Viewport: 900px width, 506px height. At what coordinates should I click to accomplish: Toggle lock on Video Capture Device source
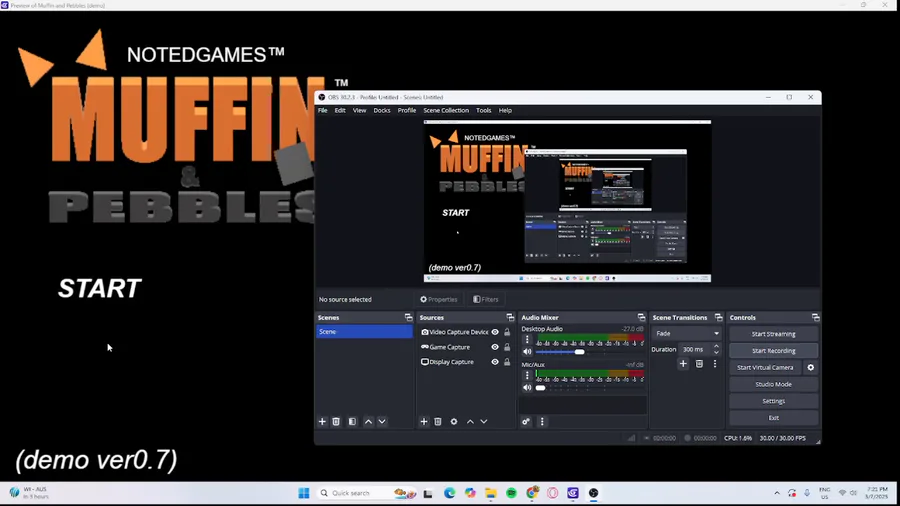click(x=507, y=332)
